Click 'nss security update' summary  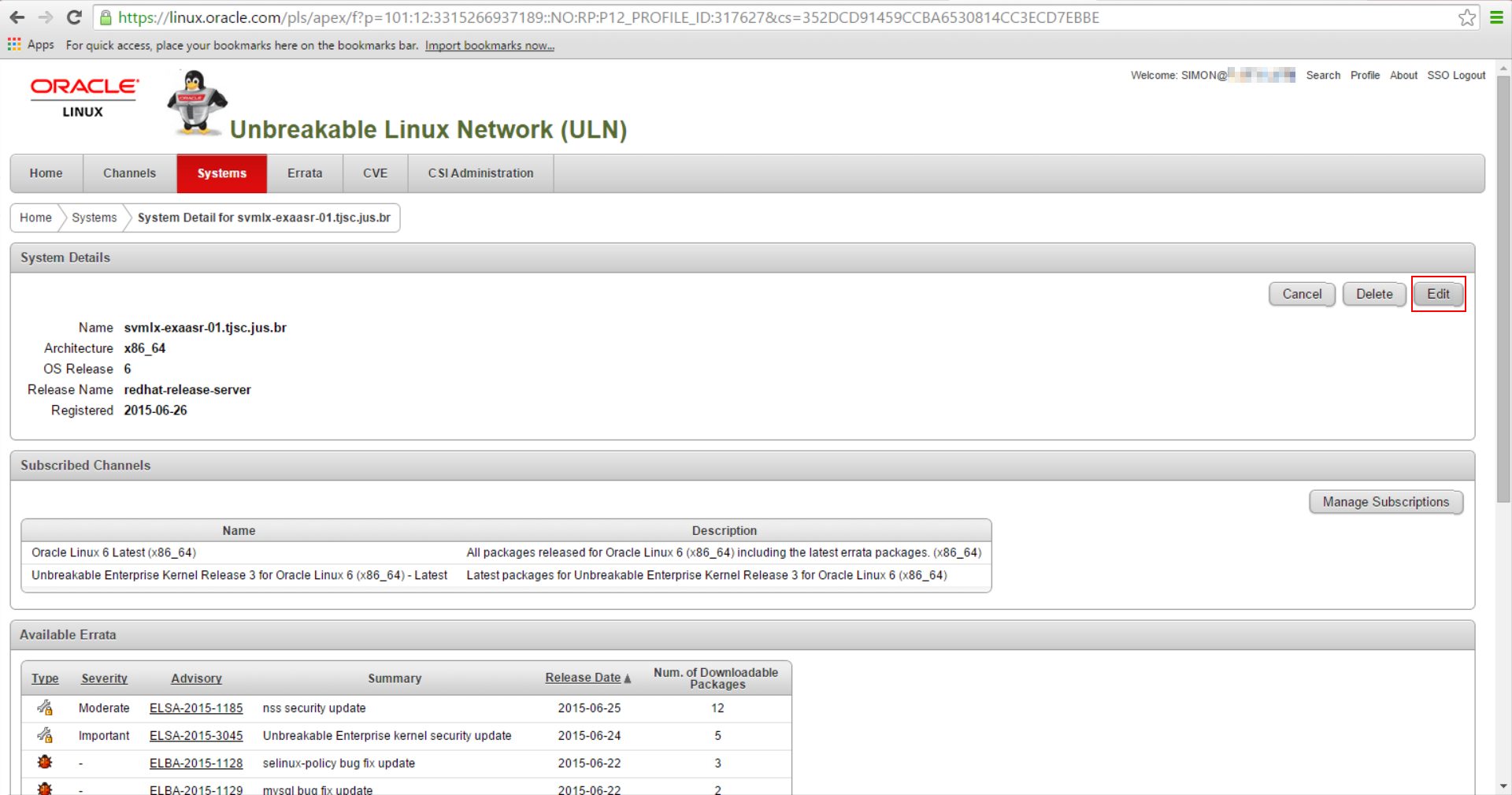coord(314,708)
